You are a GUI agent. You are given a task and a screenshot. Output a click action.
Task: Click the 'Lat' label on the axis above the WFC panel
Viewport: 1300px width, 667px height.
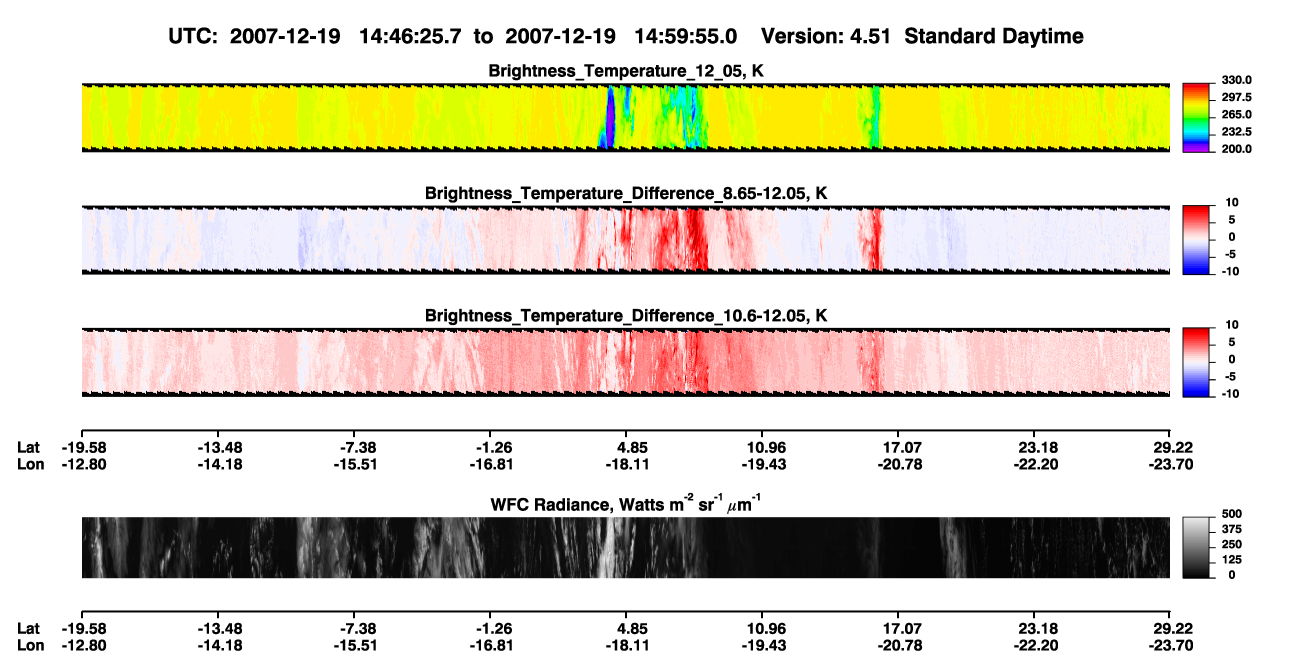pyautogui.click(x=29, y=448)
